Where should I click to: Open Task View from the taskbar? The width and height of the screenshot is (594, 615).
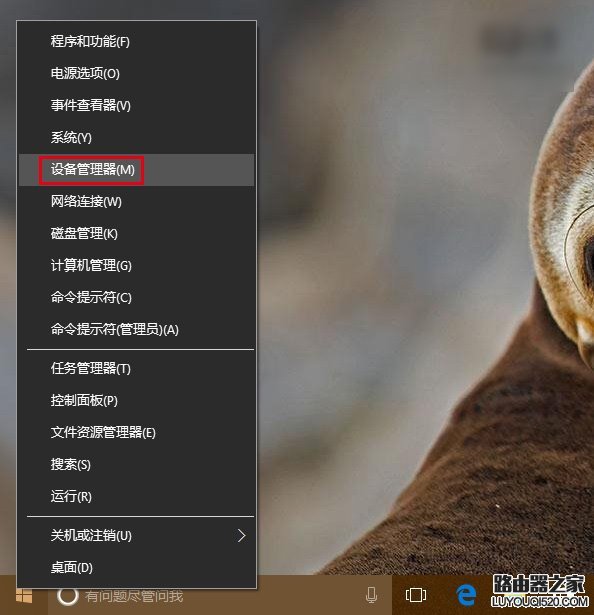[415, 595]
